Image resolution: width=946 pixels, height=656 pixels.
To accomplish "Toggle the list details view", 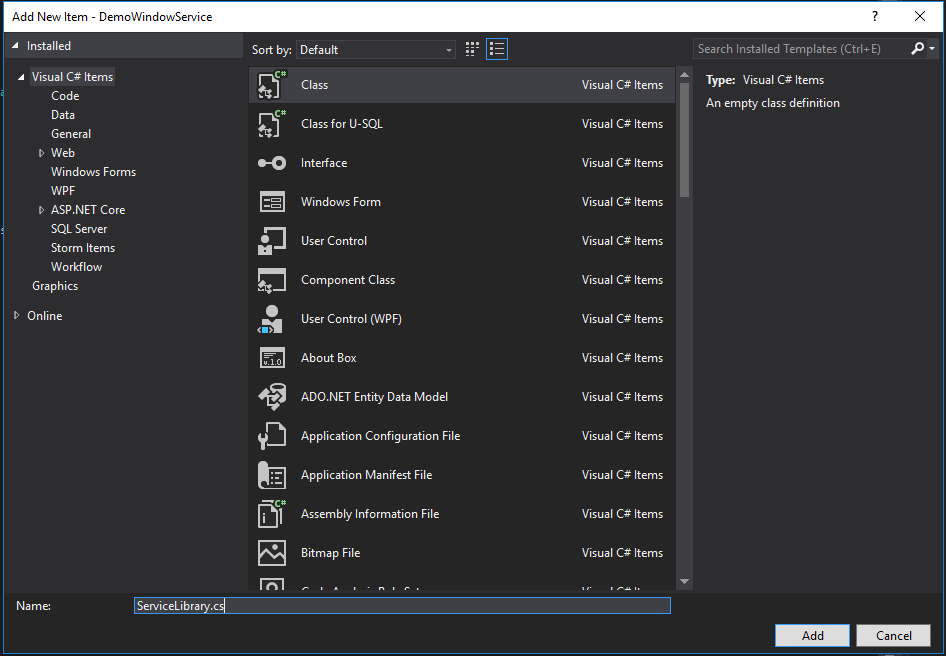I will click(x=496, y=48).
